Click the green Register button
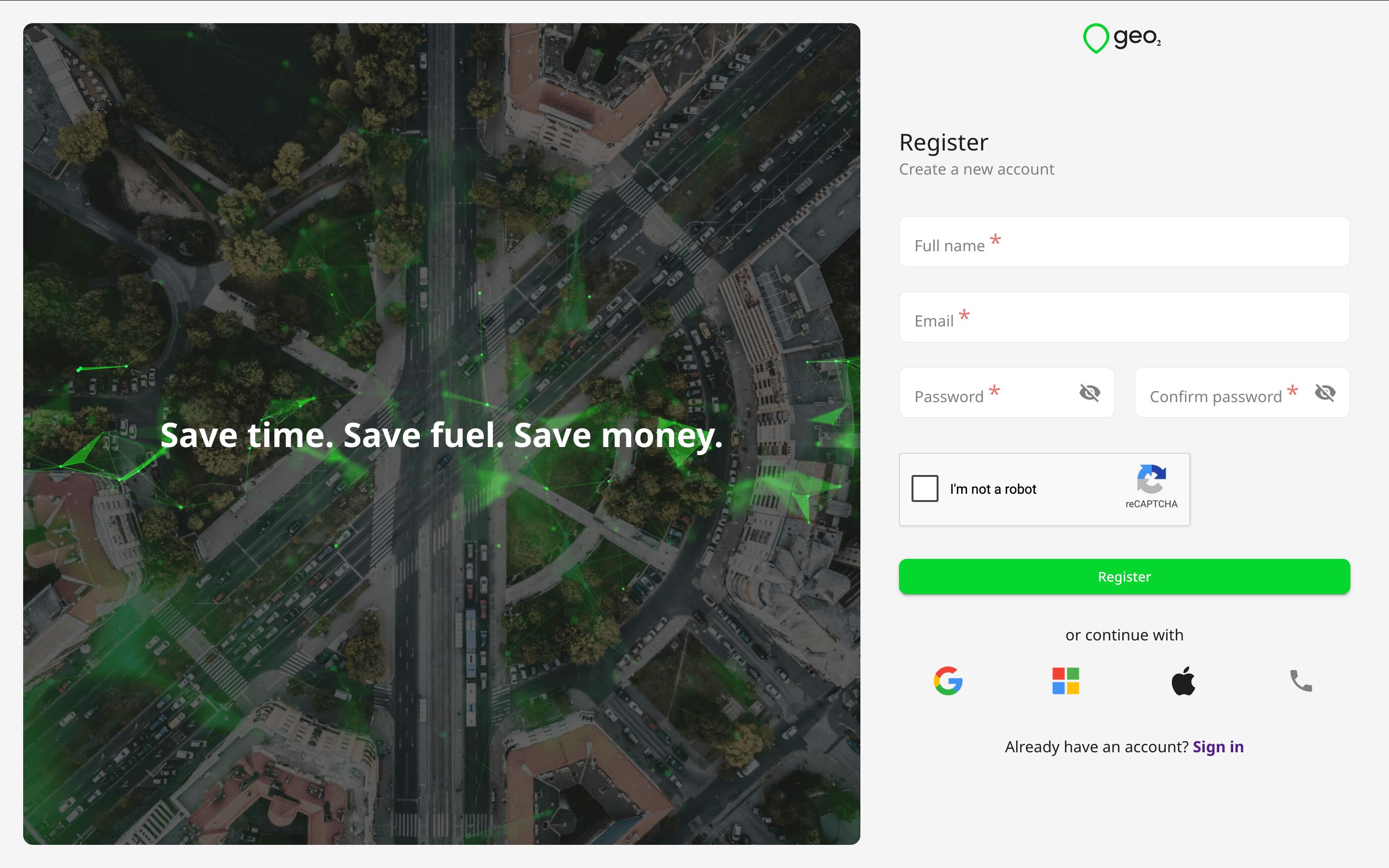This screenshot has width=1389, height=868. 1124,576
